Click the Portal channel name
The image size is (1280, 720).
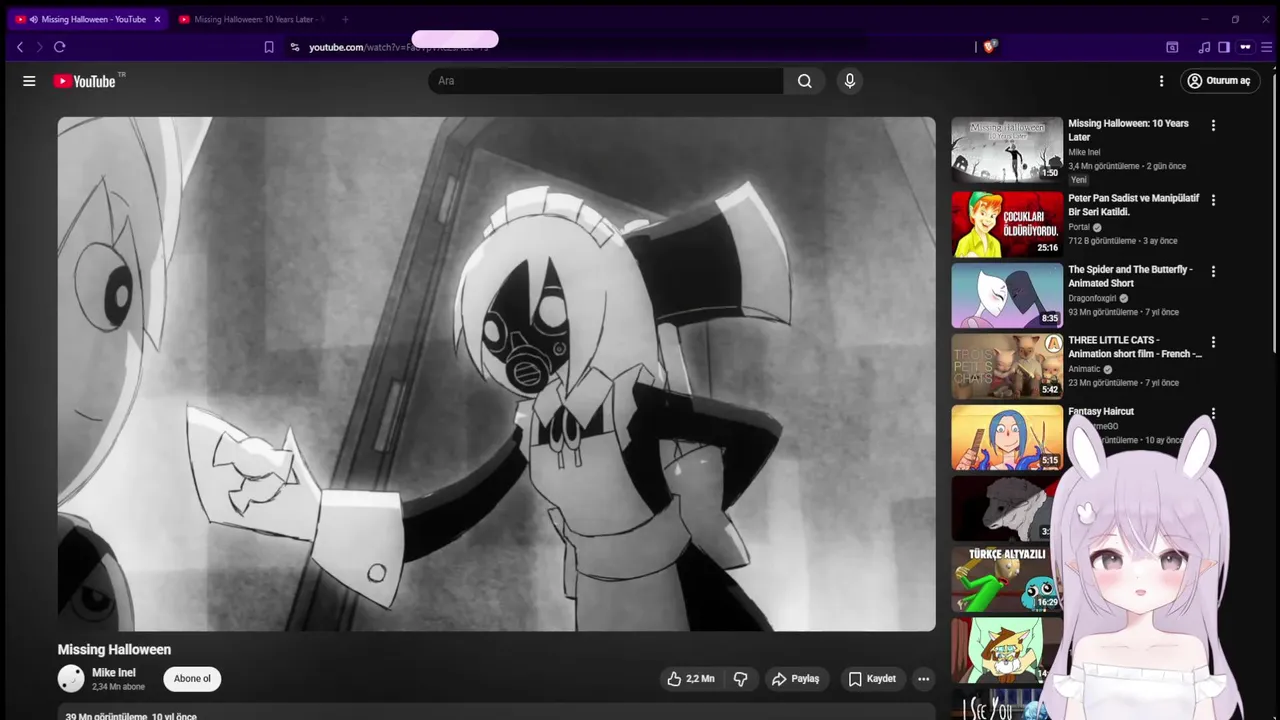click(x=1079, y=227)
